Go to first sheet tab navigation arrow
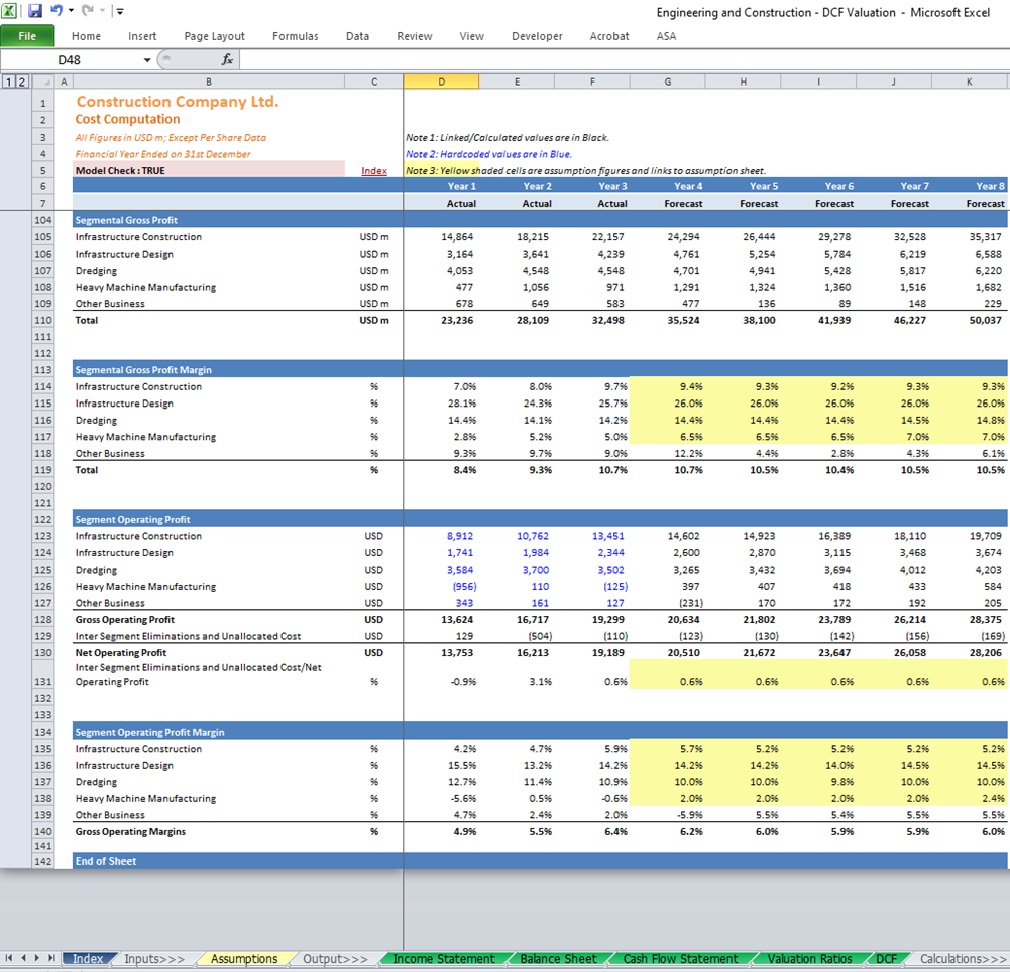 9,958
